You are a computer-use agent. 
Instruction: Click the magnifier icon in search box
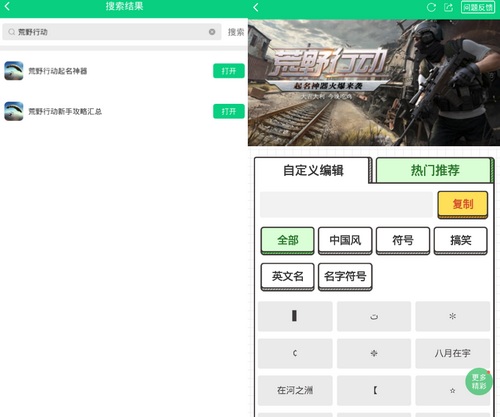(x=12, y=32)
